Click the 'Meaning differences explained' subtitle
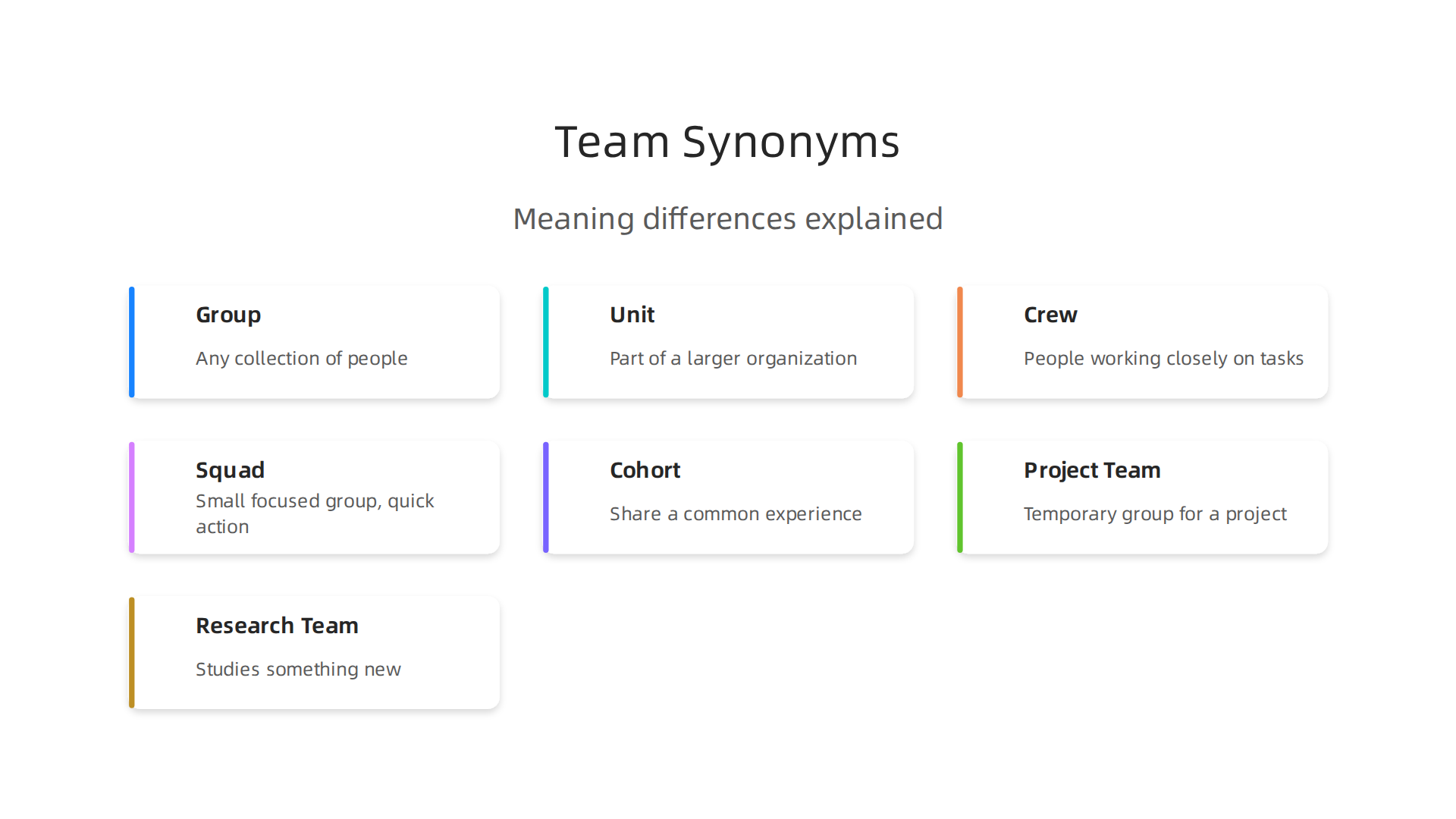The image size is (1456, 819). point(728,219)
